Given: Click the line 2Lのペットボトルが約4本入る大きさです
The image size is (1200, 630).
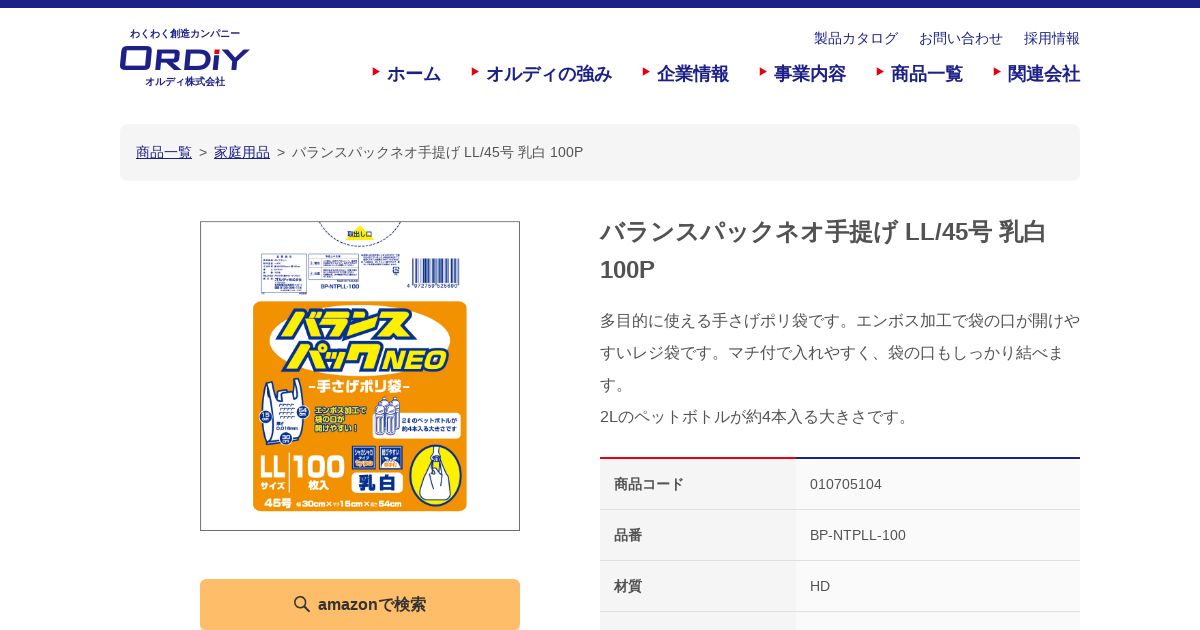Looking at the screenshot, I should [756, 416].
